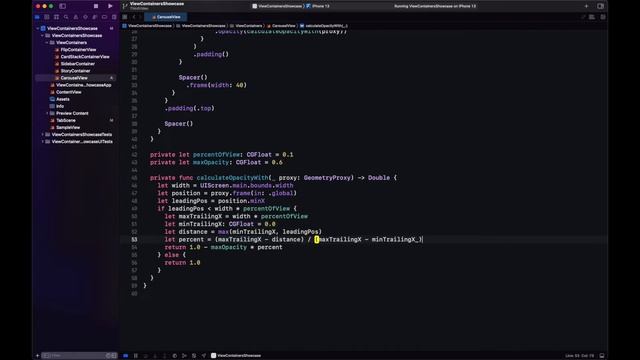Open the Test navigator diamond icon
Image resolution: width=640 pixels, height=360 pixels.
(85, 17)
